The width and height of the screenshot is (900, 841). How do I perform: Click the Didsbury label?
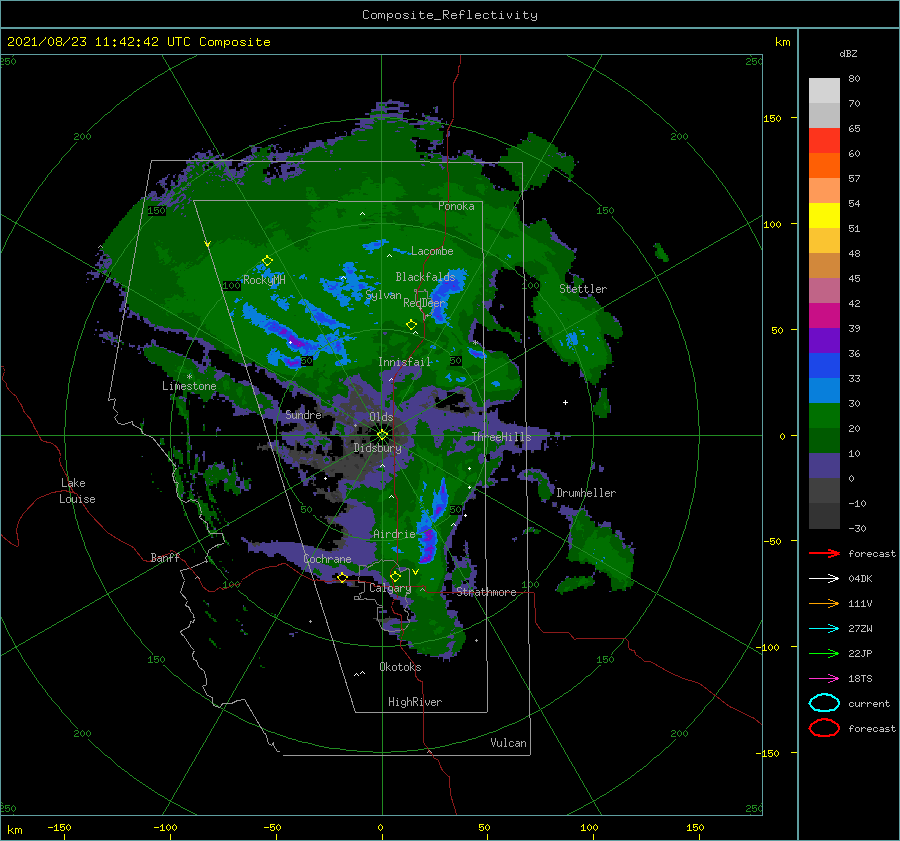(x=378, y=448)
